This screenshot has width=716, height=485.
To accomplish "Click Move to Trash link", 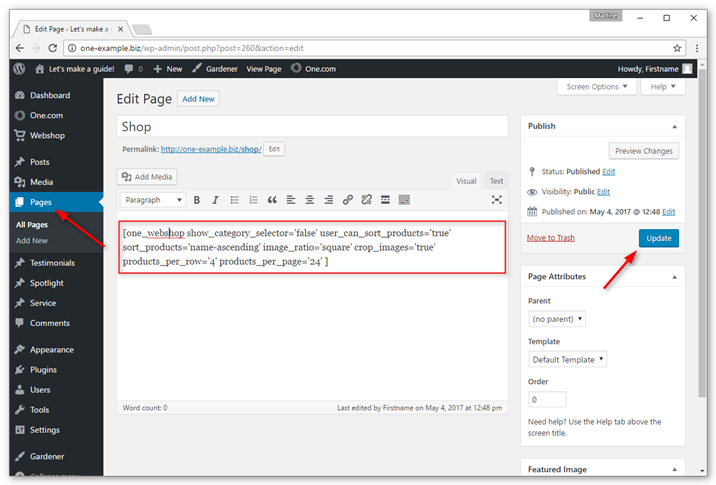I will [551, 238].
